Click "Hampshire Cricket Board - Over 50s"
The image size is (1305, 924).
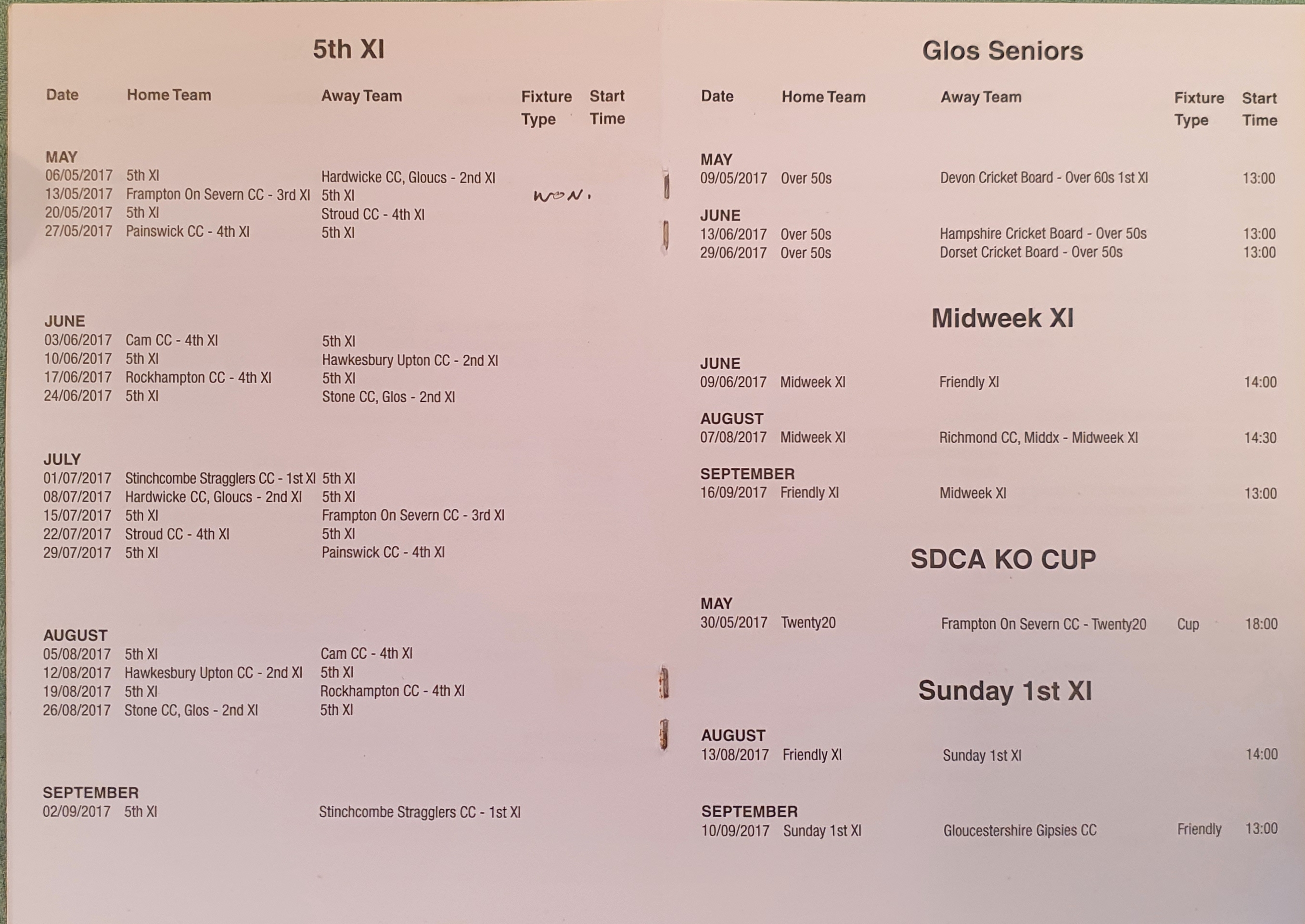[1043, 234]
